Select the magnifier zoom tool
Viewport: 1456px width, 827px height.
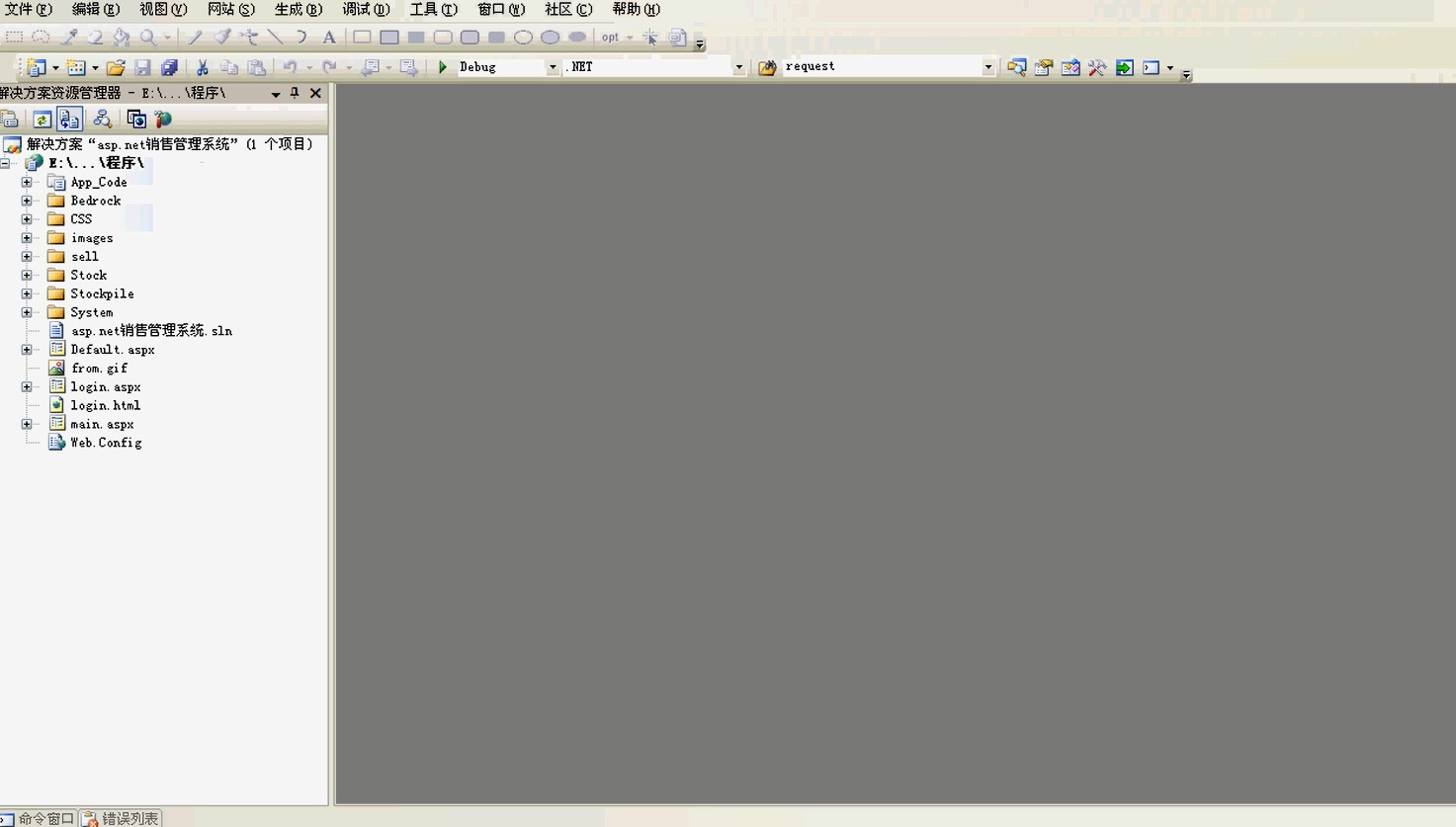(148, 38)
